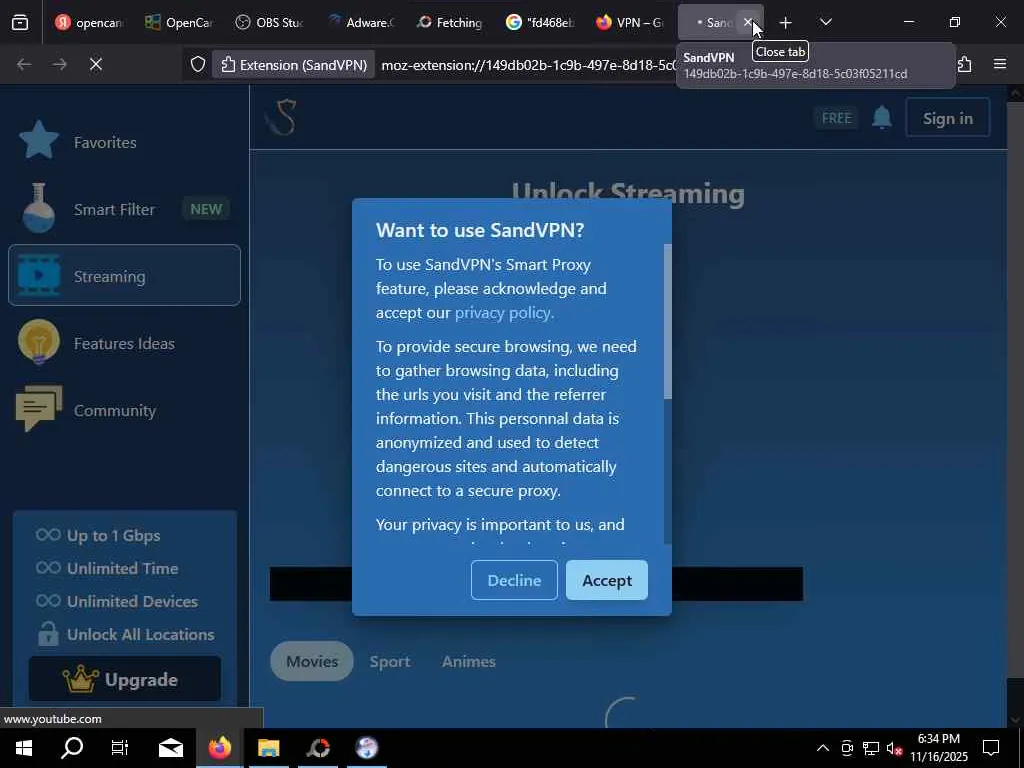Click the Unlimited Time text

tap(123, 568)
